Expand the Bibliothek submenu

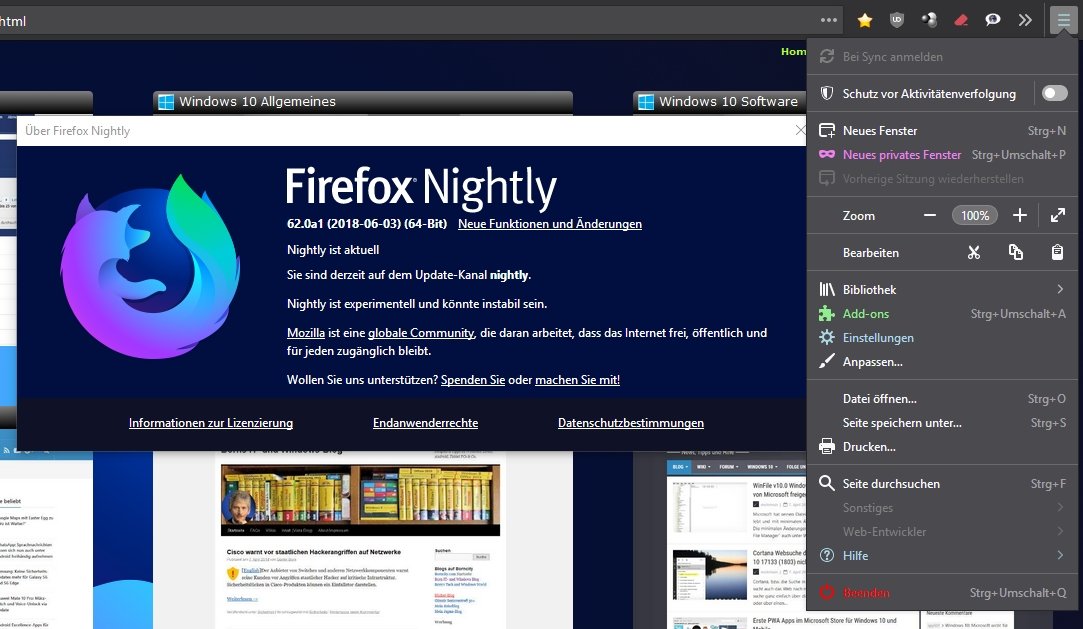(x=941, y=289)
